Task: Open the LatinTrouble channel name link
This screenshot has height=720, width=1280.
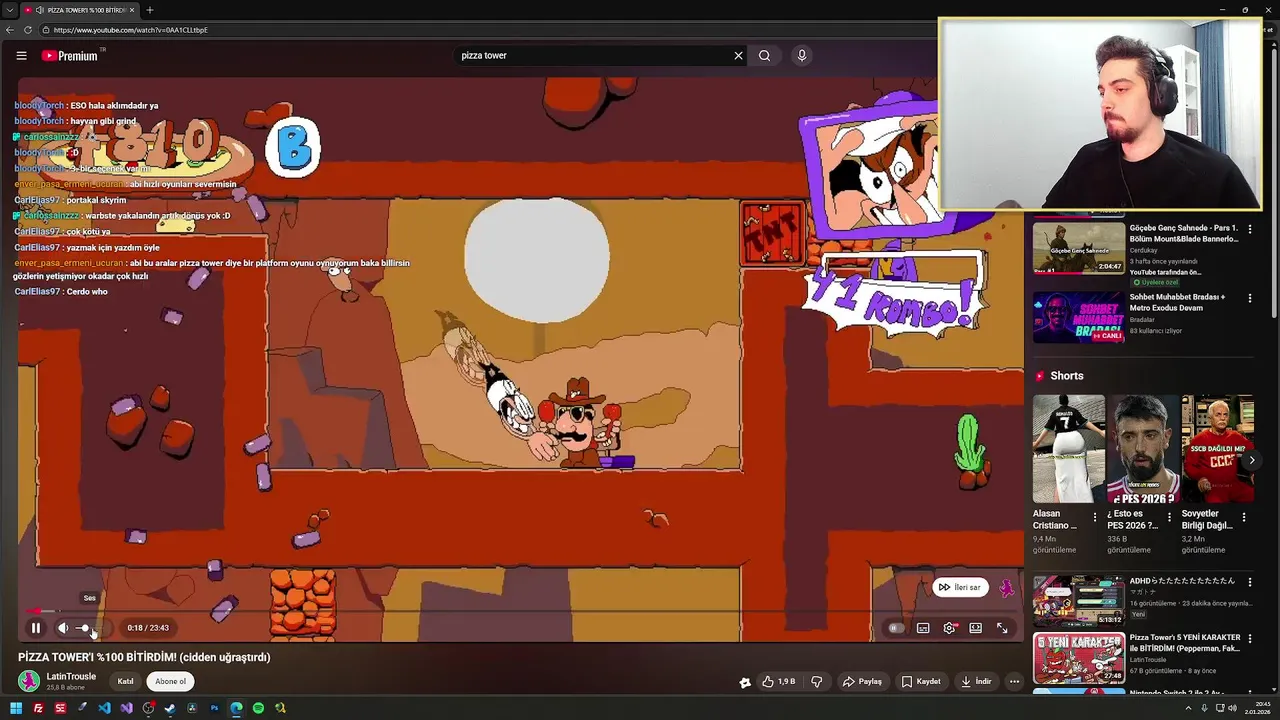Action: 71,676
